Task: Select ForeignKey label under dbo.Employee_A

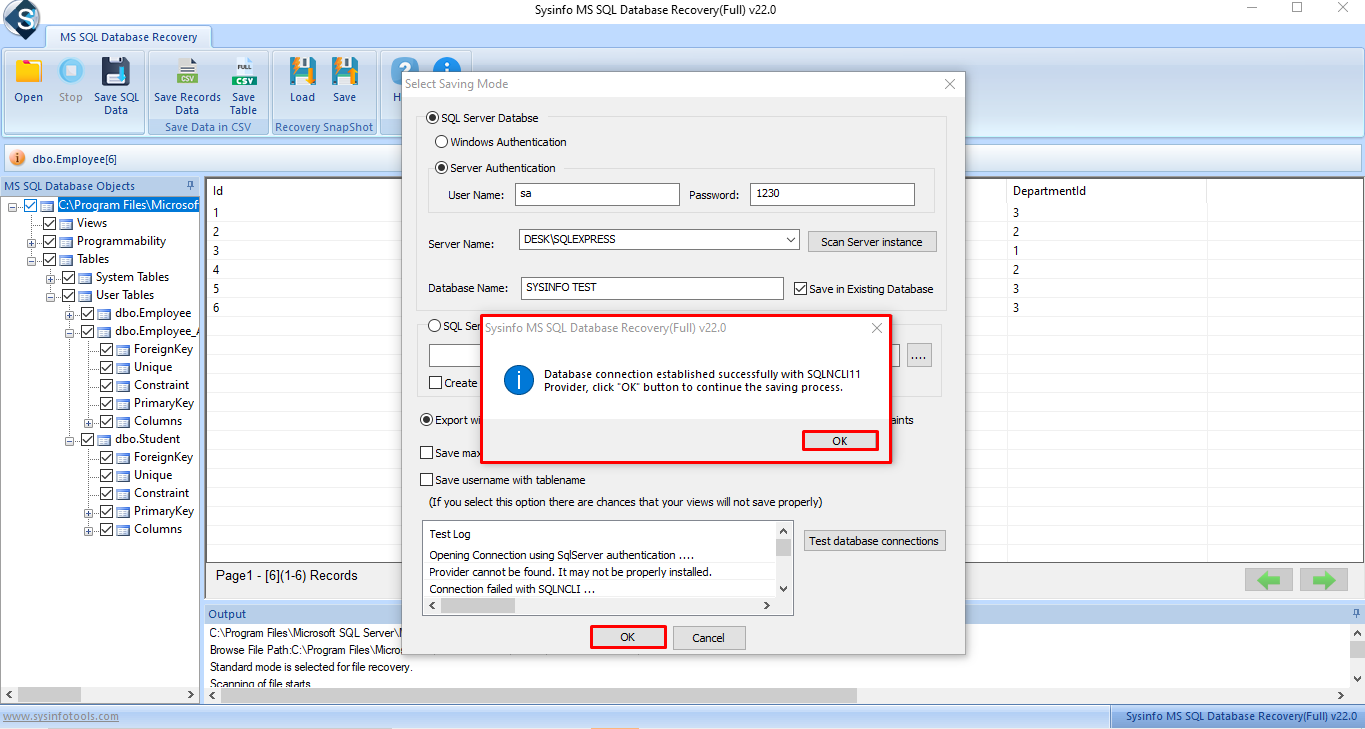Action: point(164,349)
